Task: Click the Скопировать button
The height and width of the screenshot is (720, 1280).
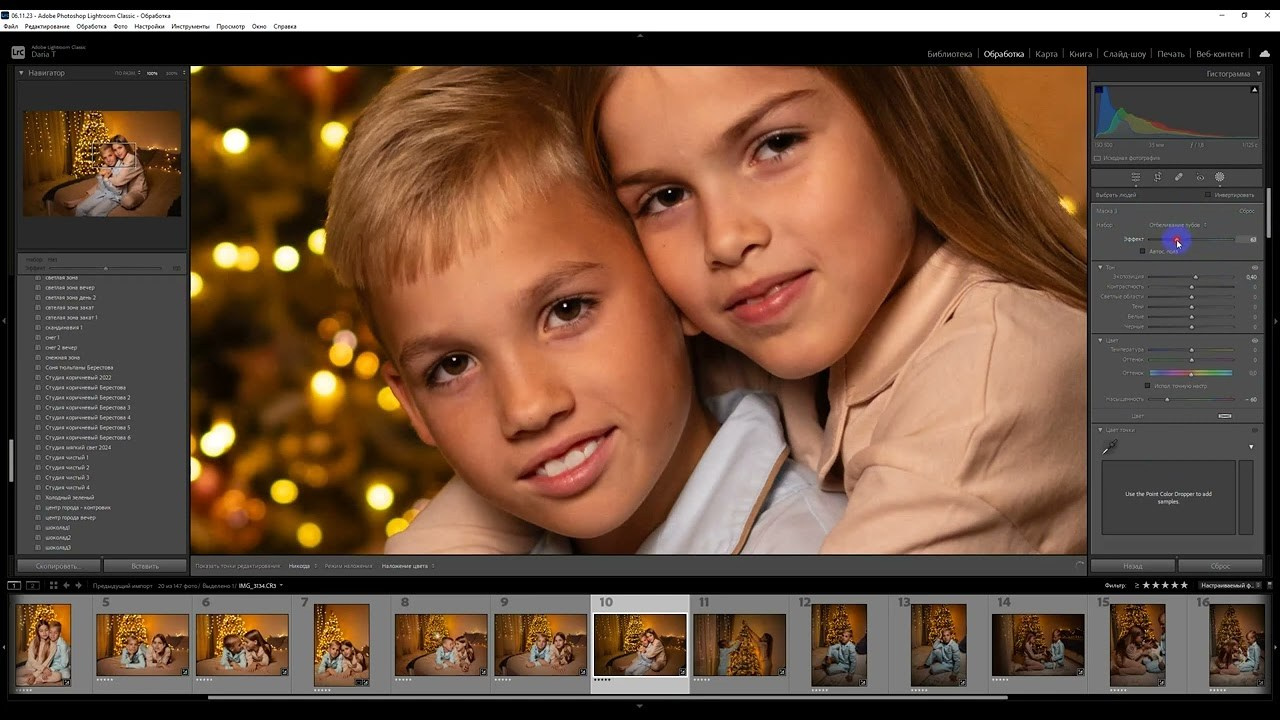Action: [x=57, y=566]
